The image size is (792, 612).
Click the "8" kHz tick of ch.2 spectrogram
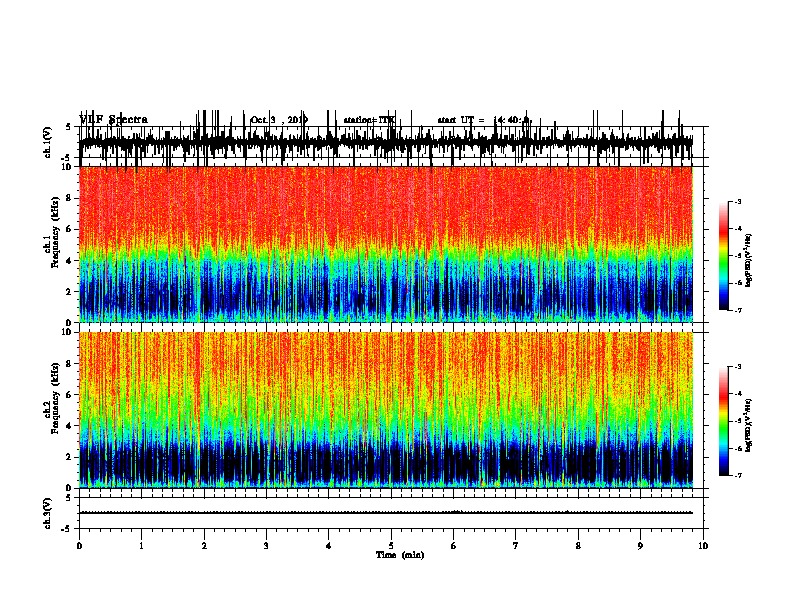[x=69, y=364]
